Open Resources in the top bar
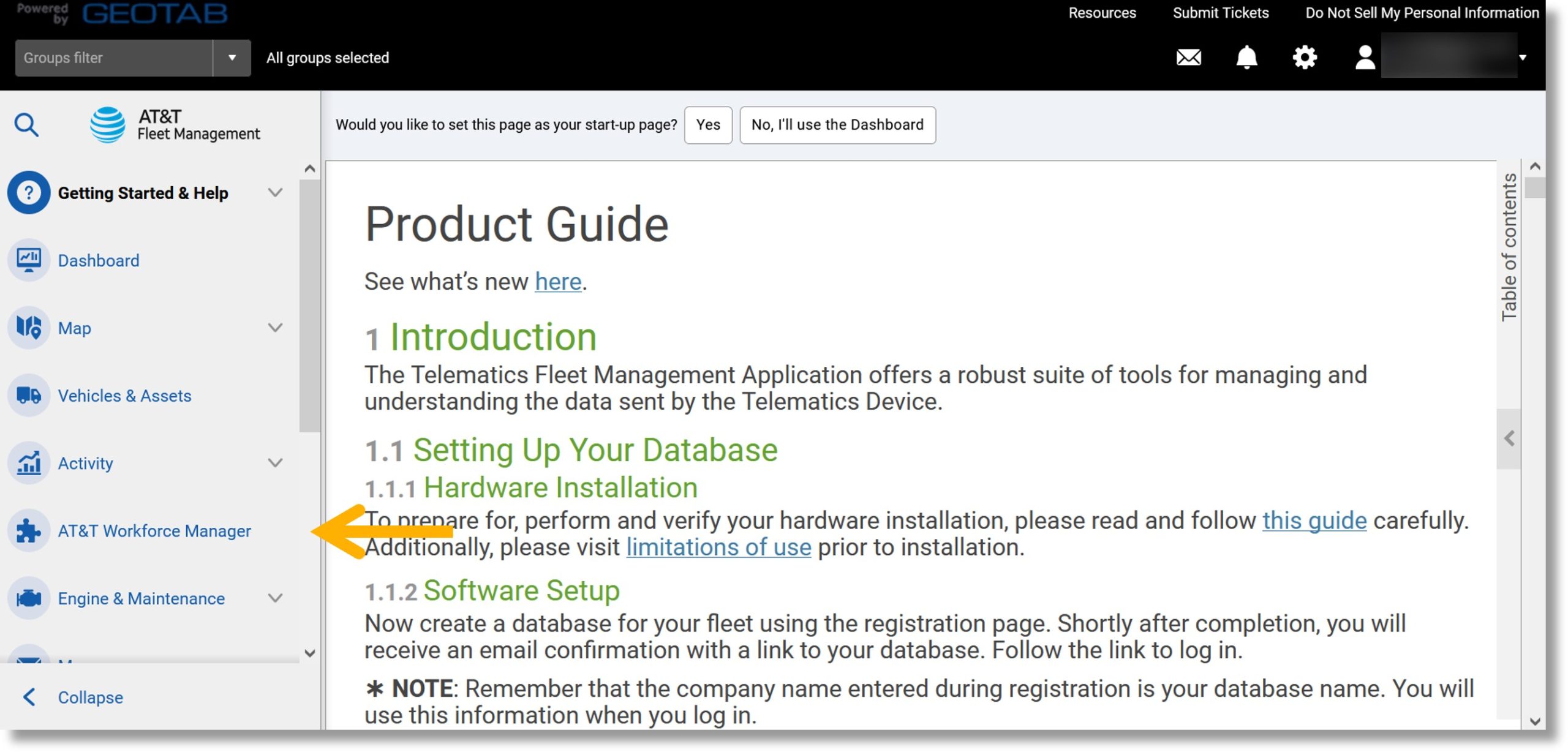1568x752 pixels. (x=1102, y=13)
